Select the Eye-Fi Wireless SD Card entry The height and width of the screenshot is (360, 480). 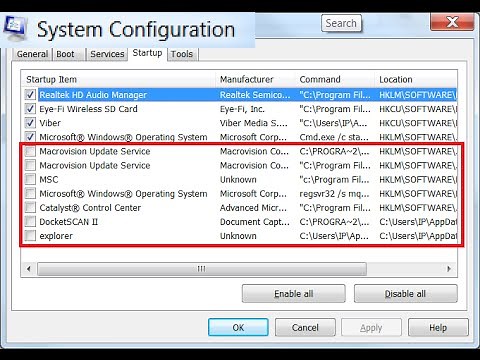pos(88,109)
